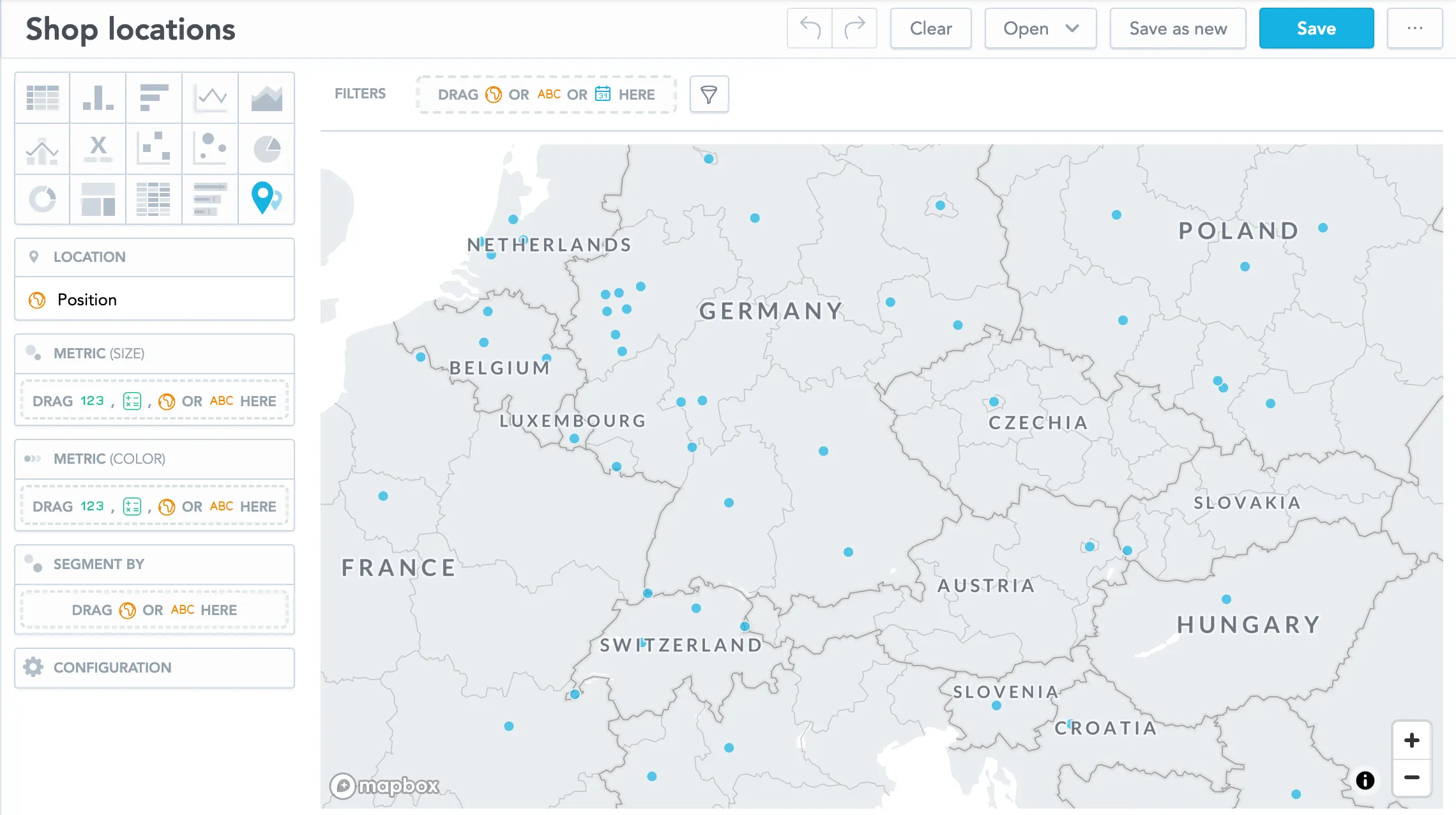Image resolution: width=1456 pixels, height=815 pixels.
Task: Open the filter options funnel icon
Action: [709, 94]
